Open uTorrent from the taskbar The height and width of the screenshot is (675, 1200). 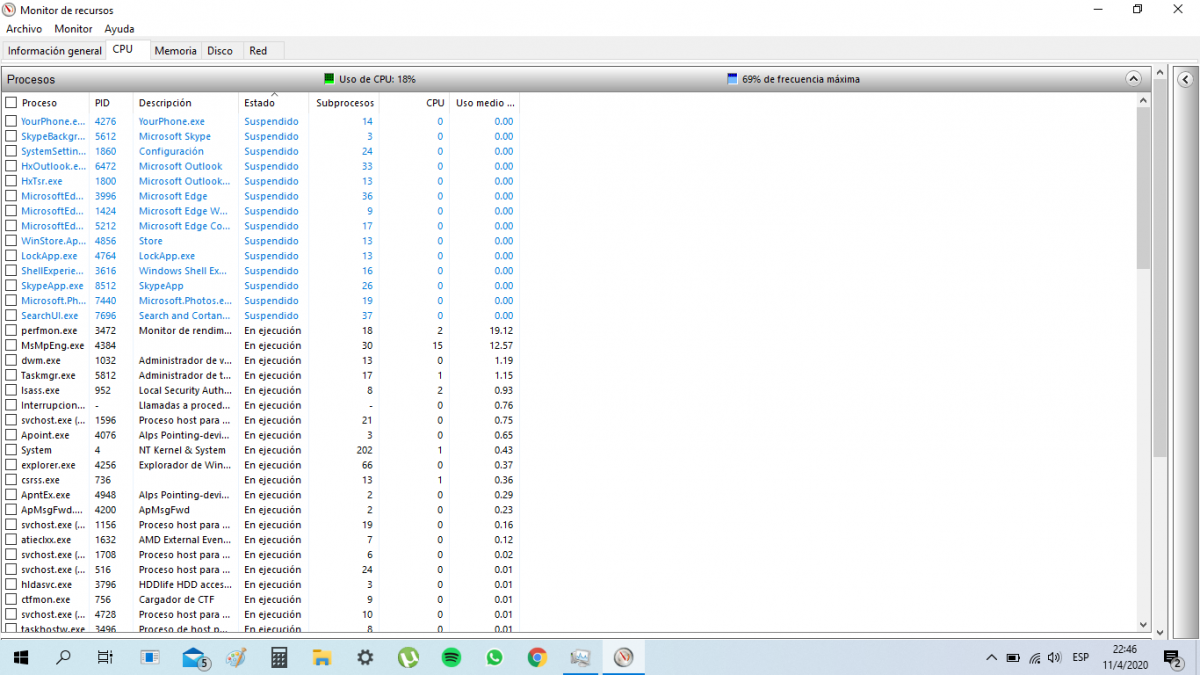click(x=408, y=658)
